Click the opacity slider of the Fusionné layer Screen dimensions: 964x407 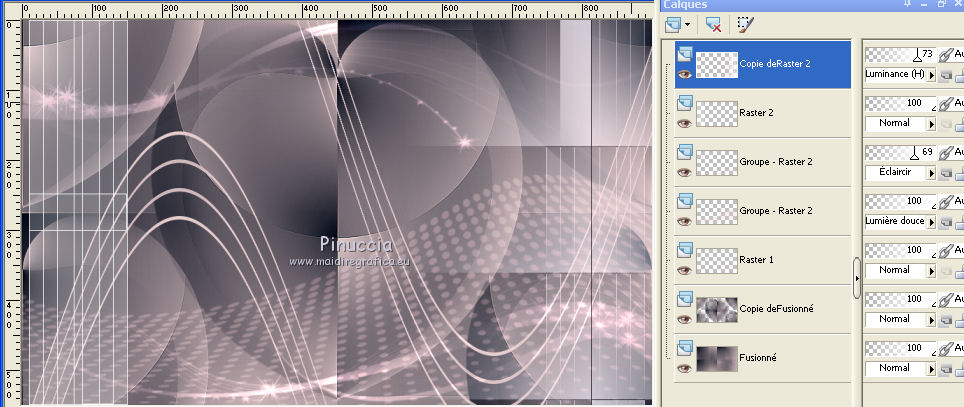click(x=900, y=349)
